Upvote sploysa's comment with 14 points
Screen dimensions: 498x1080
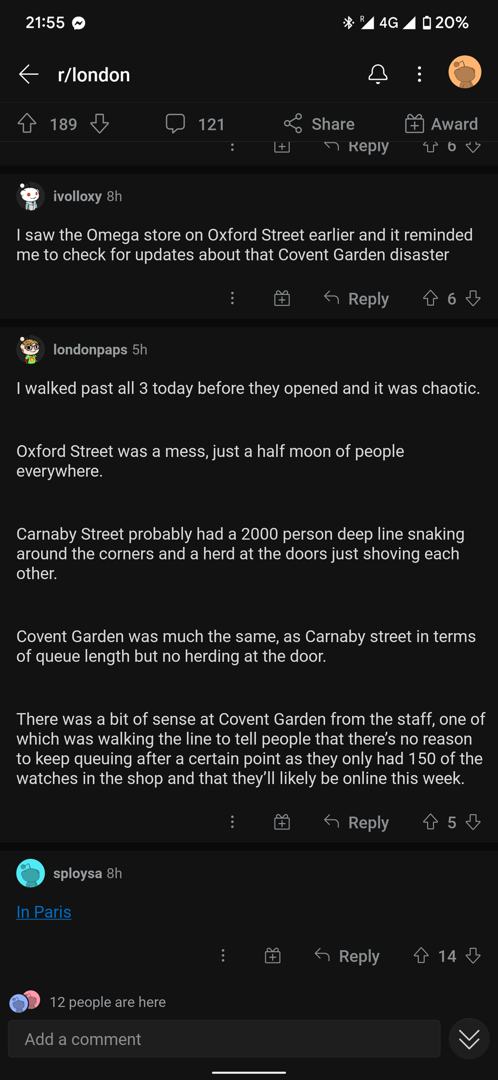[422, 956]
